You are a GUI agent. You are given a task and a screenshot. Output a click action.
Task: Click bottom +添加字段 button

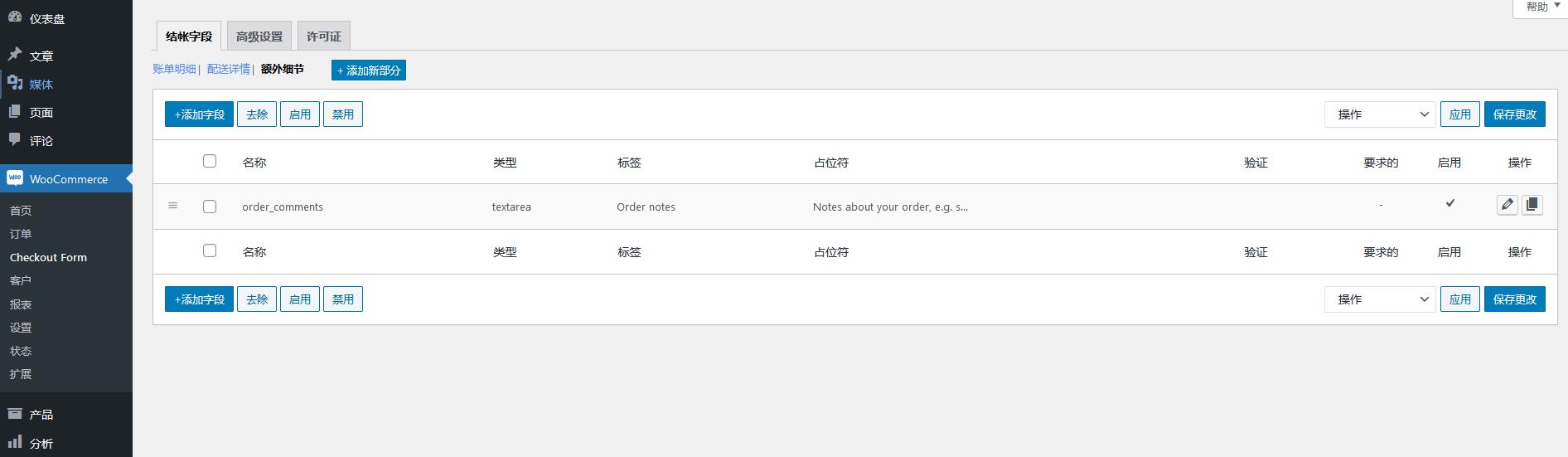(199, 299)
